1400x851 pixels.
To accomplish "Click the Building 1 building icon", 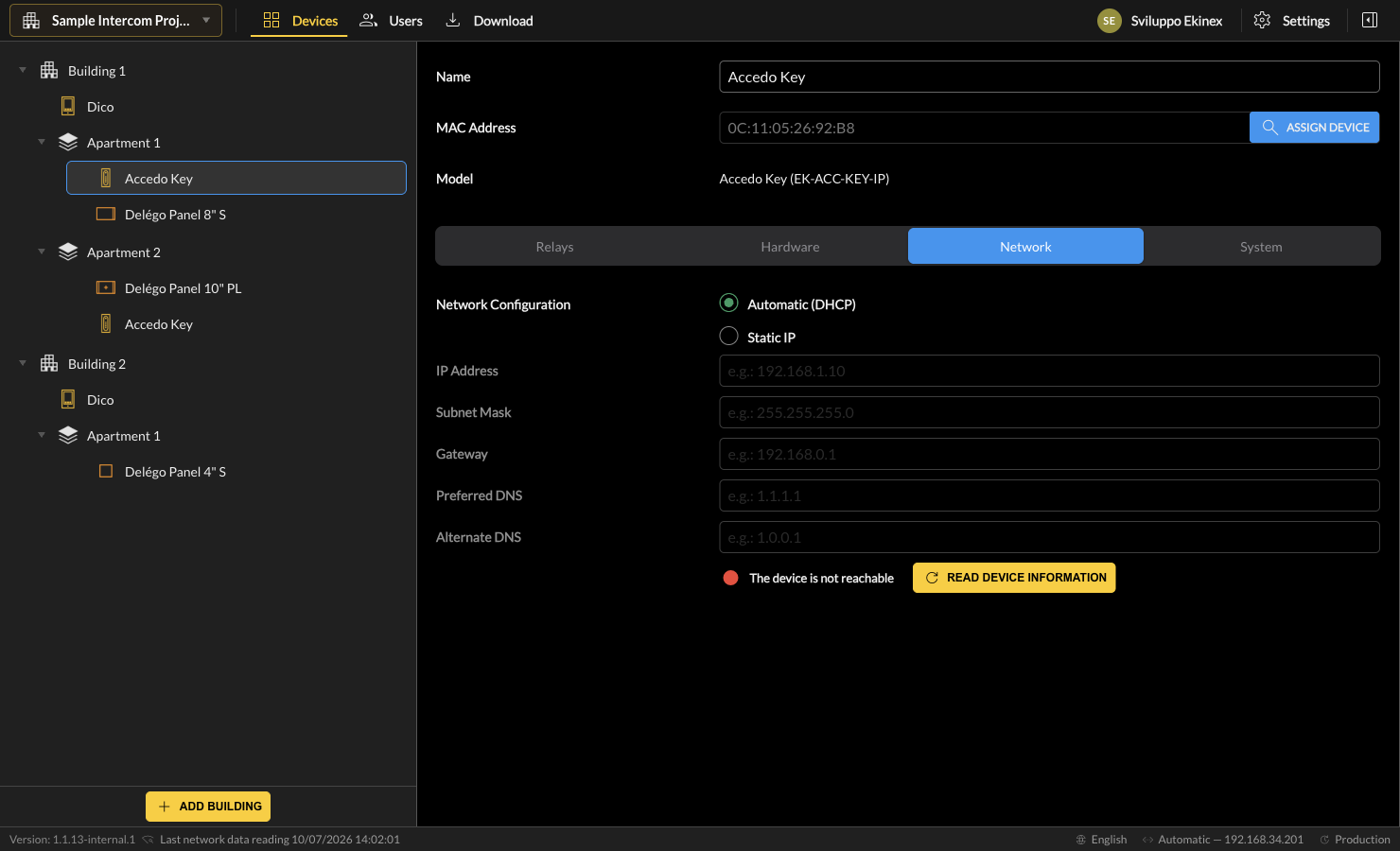I will (49, 70).
